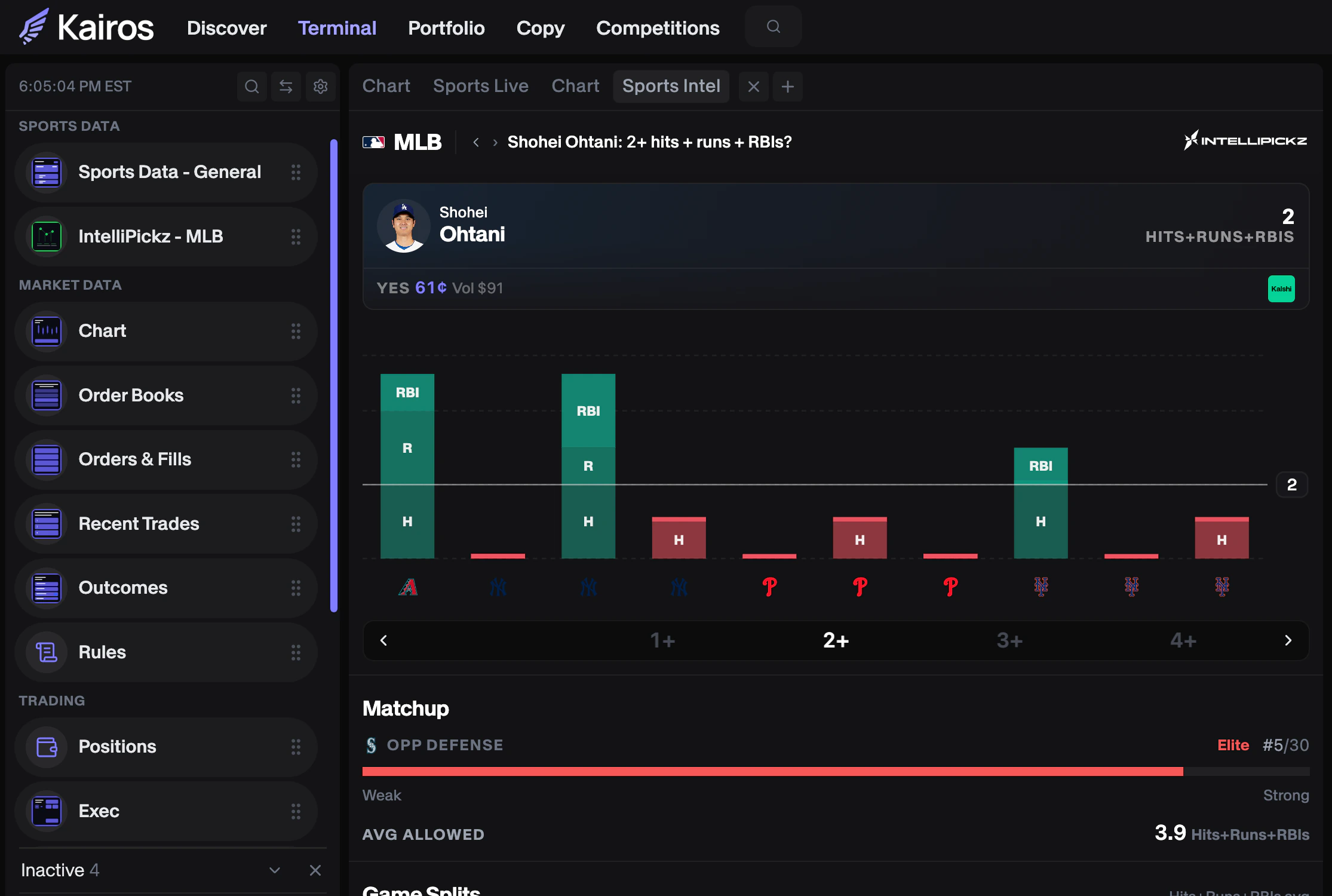The image size is (1332, 896).
Task: Open Sports Data - General widget
Action: (165, 172)
